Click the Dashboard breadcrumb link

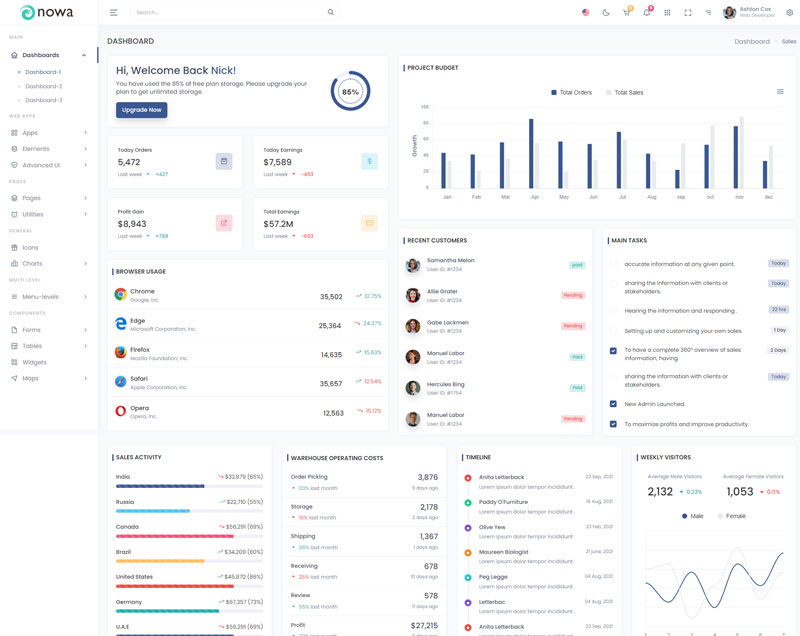pyautogui.click(x=752, y=42)
